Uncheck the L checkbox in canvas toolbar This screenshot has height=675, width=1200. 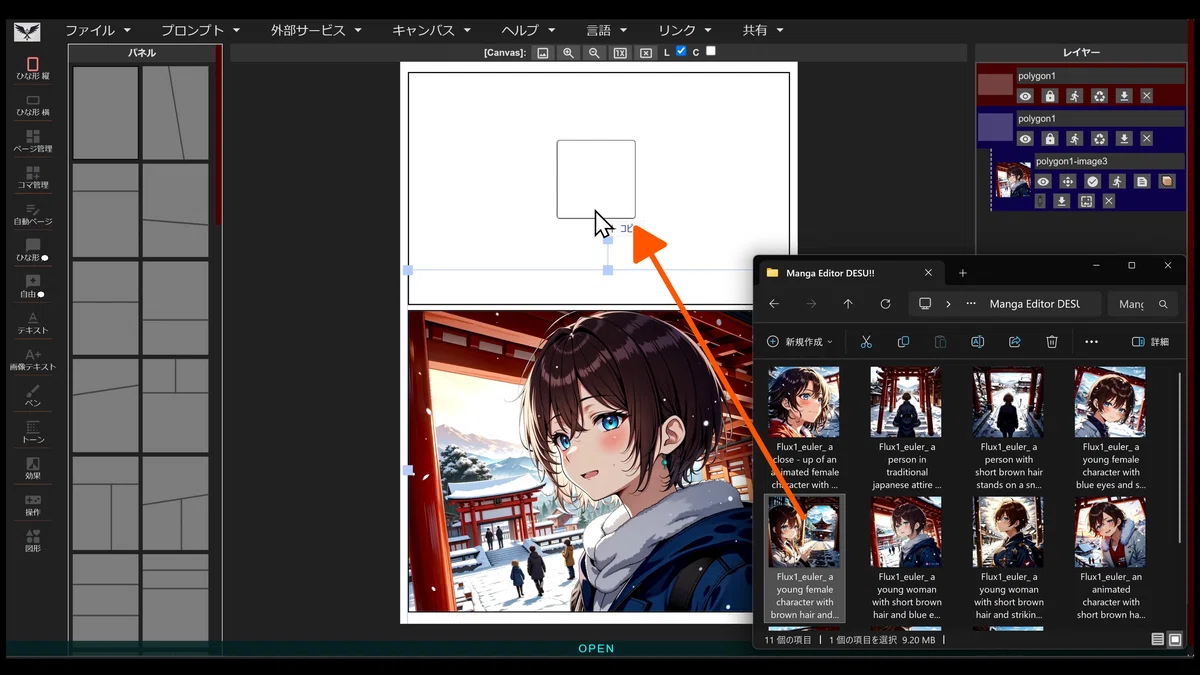coord(681,51)
